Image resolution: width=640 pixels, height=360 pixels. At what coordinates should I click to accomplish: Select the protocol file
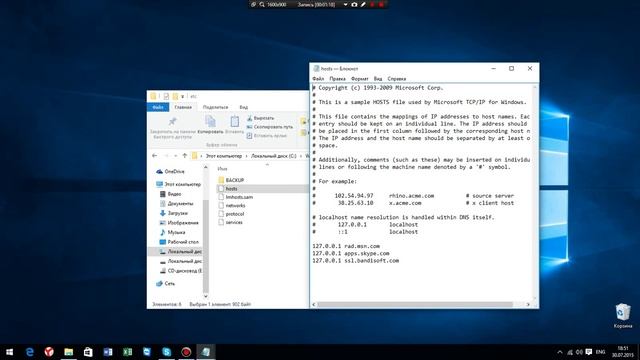coord(235,214)
